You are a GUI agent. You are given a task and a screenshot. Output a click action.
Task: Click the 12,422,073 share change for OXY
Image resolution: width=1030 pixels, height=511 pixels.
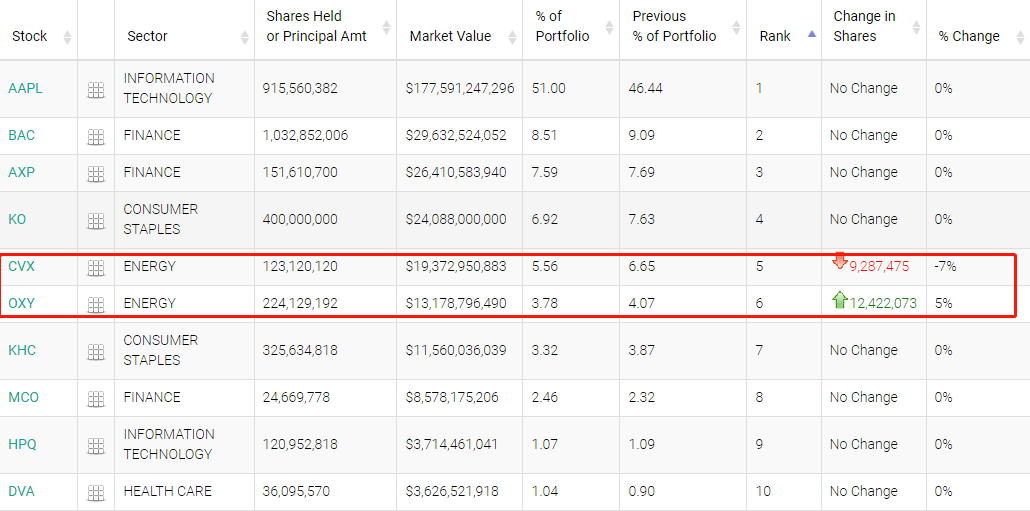(x=883, y=303)
